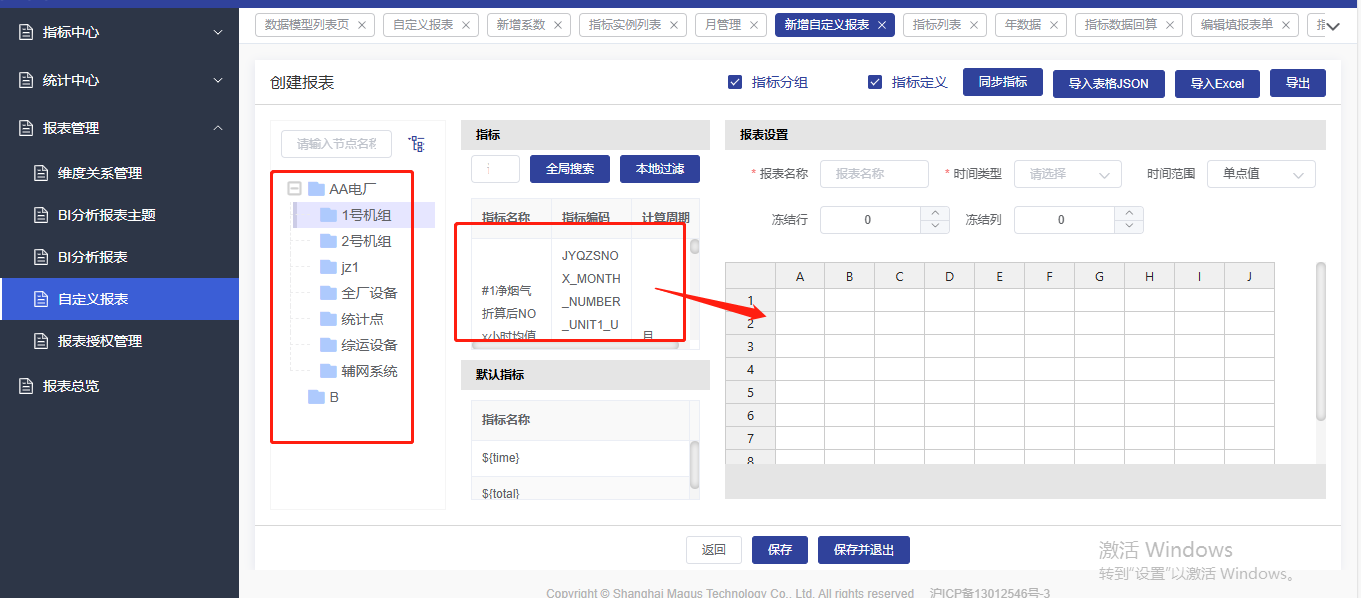Increase the 冻结行 value with up arrow
The image size is (1361, 598).
click(x=934, y=213)
